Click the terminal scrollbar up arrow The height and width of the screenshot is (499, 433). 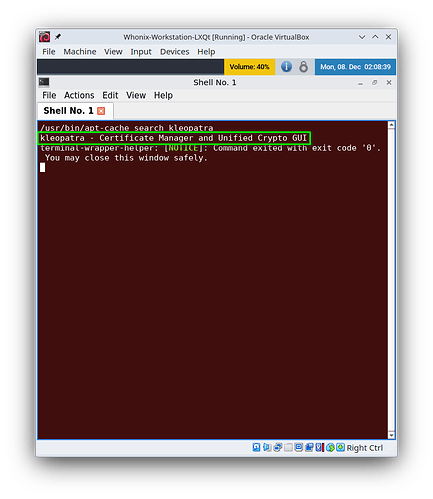tap(391, 125)
